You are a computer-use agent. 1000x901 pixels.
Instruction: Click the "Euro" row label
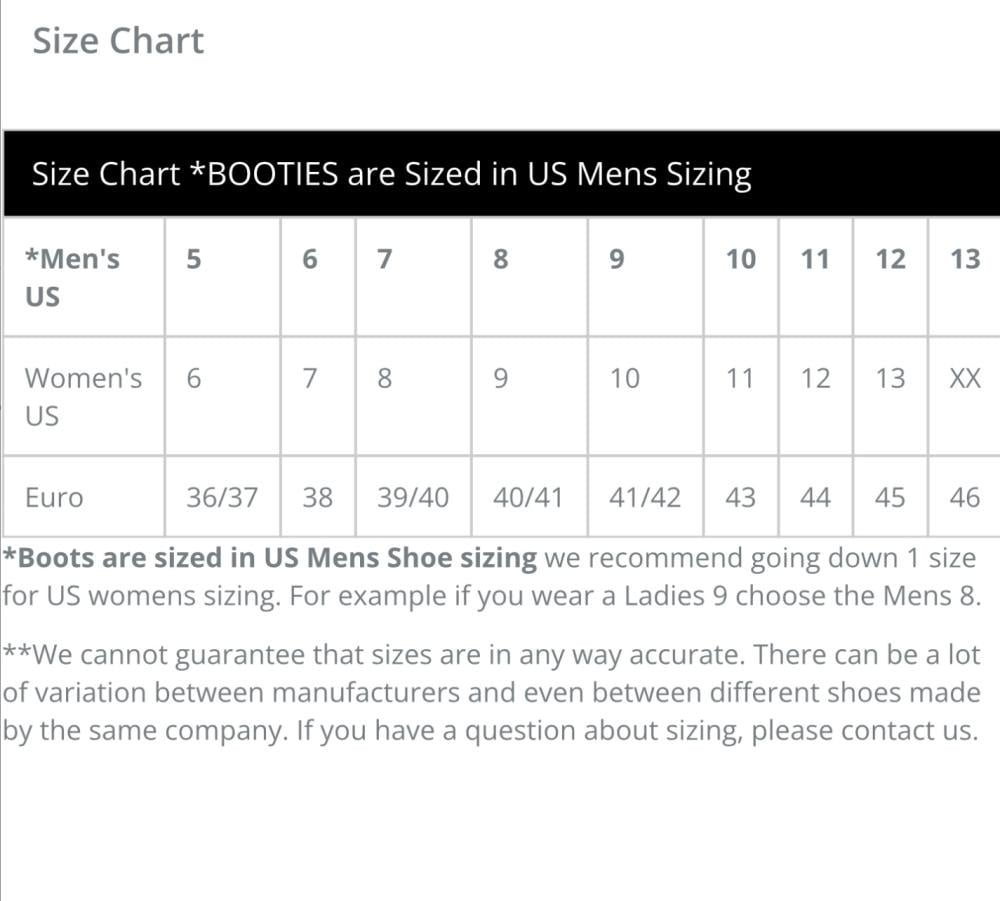pos(54,497)
